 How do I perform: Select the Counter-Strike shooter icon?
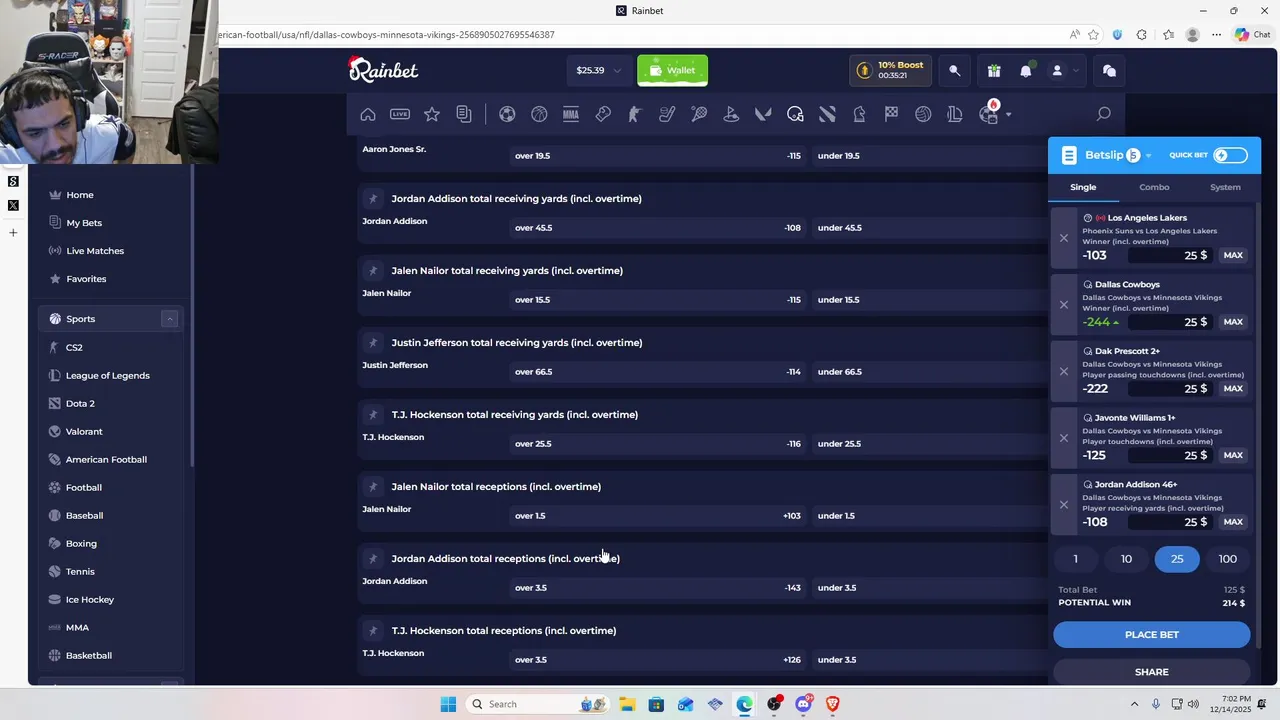[635, 114]
